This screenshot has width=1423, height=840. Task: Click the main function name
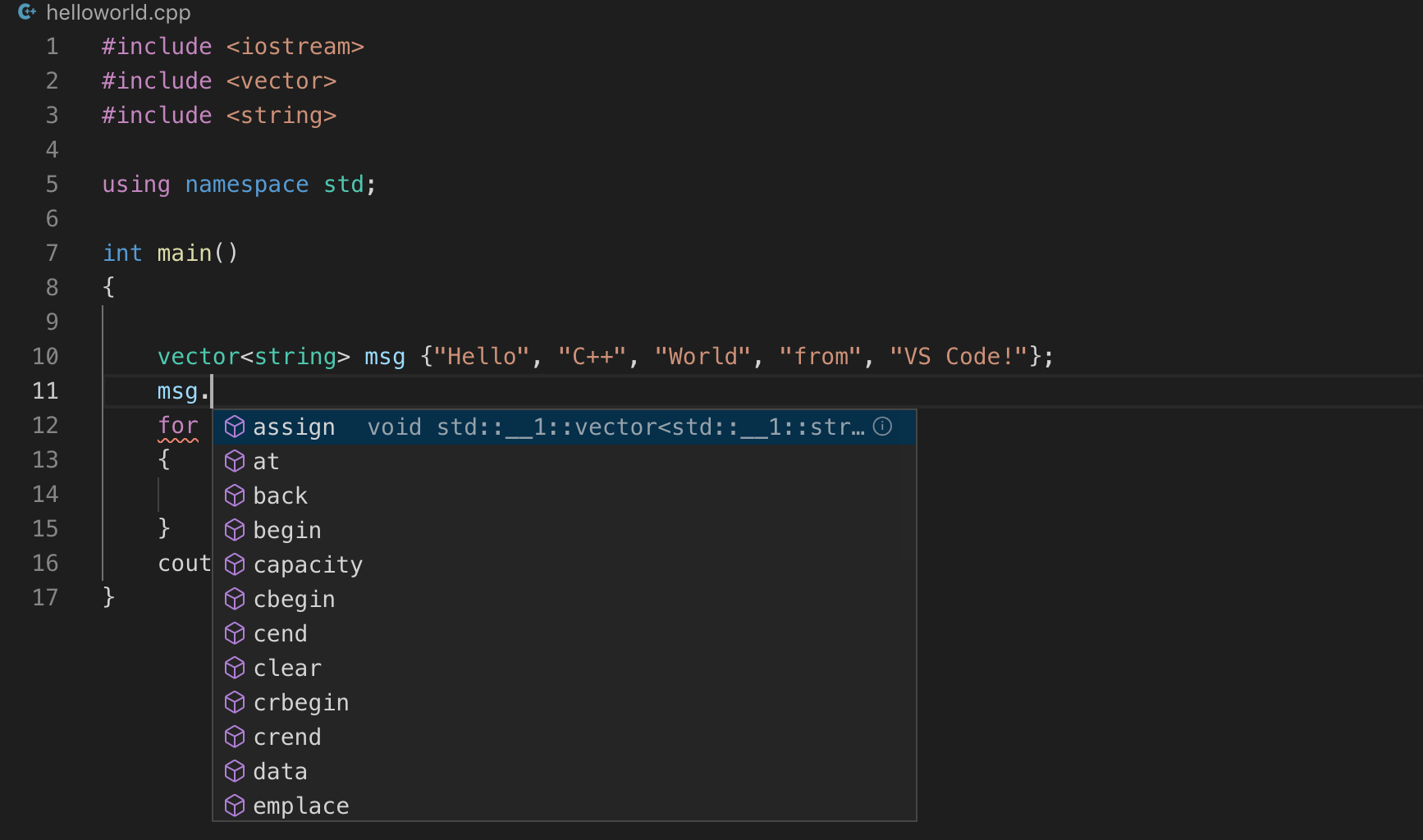(185, 253)
